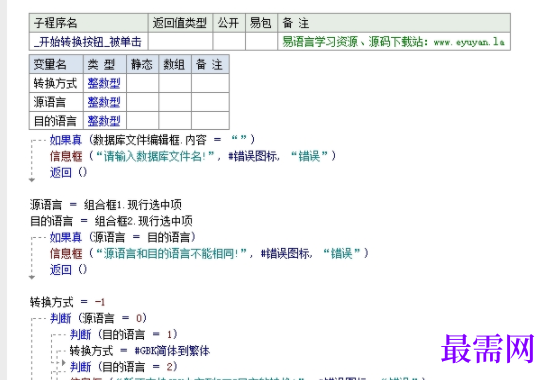Click the second 返回 () statement
Image resolution: width=553 pixels, height=380 pixels.
click(x=68, y=270)
